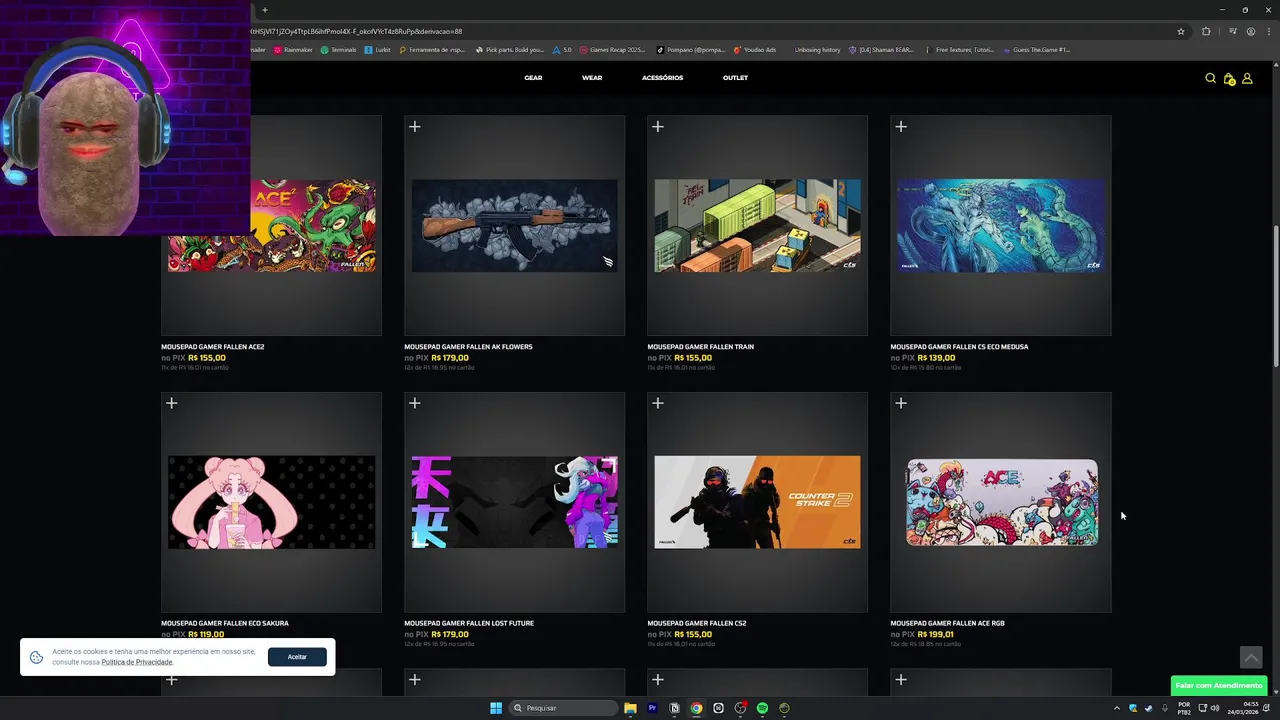Open Windows Start menu
1280x720 pixels.
point(496,708)
